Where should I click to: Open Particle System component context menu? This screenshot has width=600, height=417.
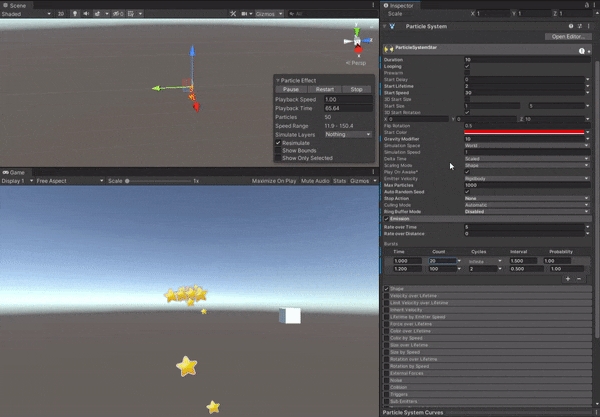click(589, 26)
